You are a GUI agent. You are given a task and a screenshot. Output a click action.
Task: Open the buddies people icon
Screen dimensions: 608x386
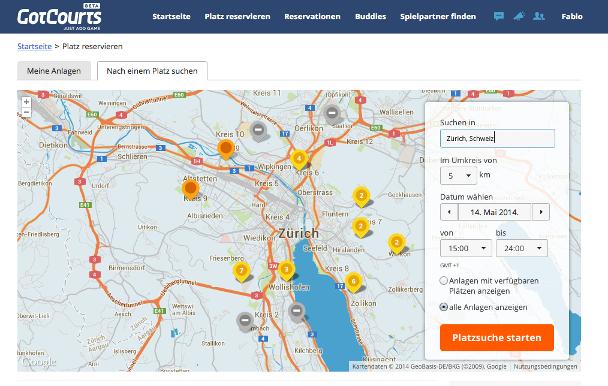(539, 16)
